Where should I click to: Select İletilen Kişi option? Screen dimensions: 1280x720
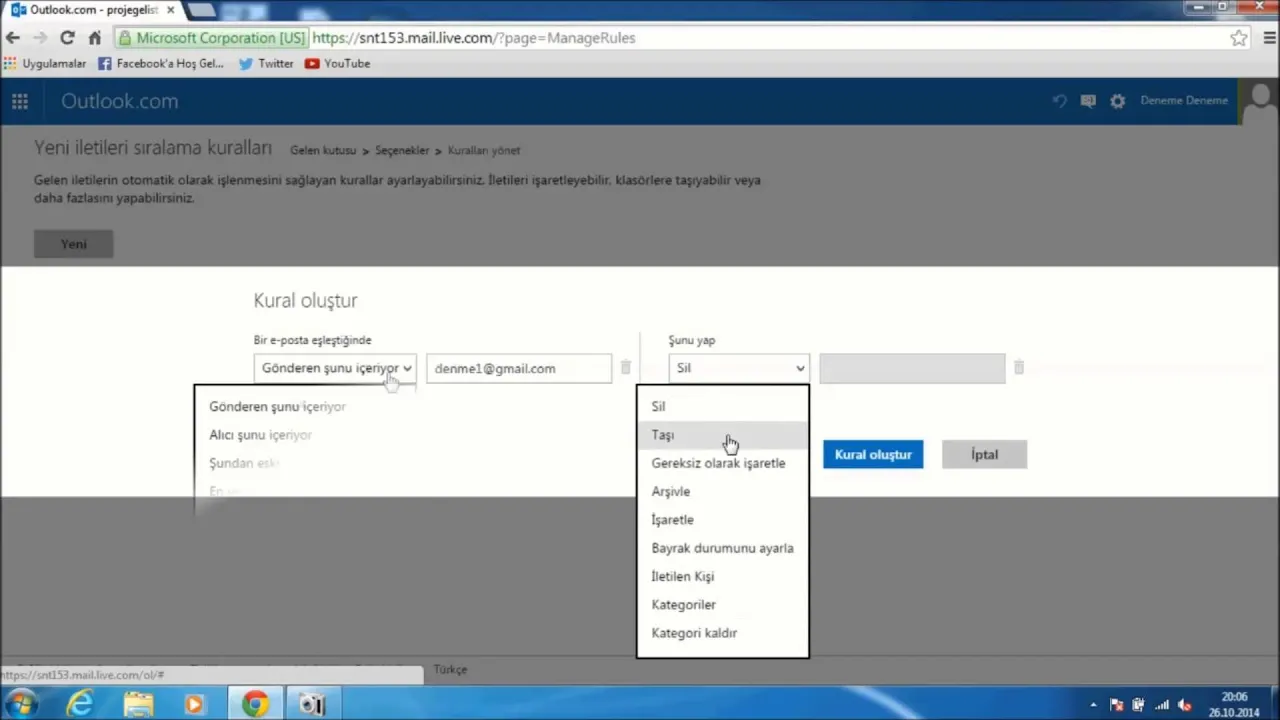pyautogui.click(x=722, y=576)
